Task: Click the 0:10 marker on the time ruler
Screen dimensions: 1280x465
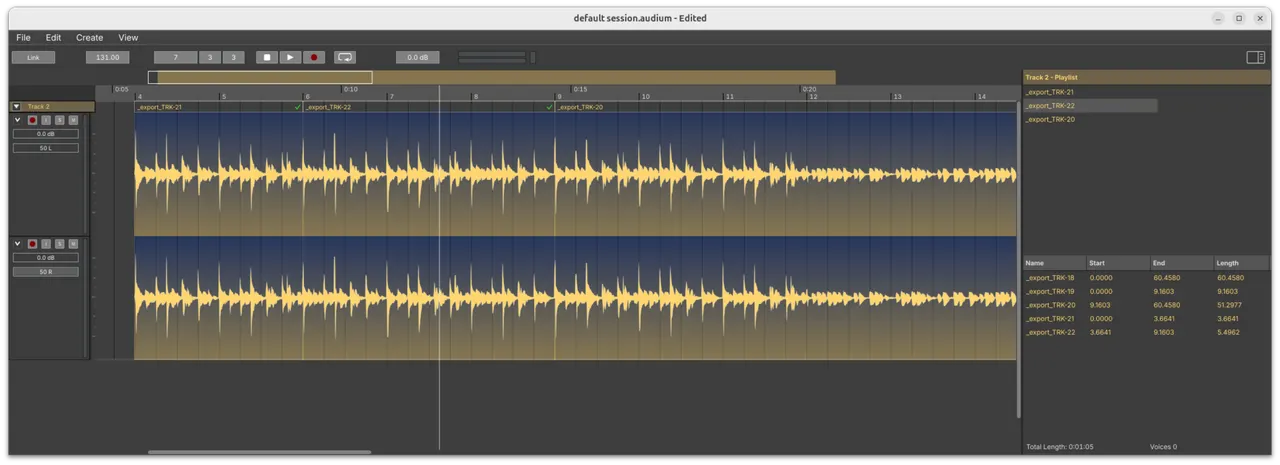Action: coord(350,89)
